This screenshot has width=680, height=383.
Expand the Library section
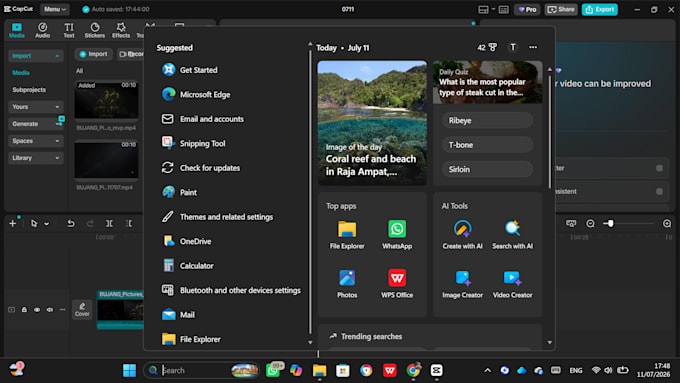(36, 158)
